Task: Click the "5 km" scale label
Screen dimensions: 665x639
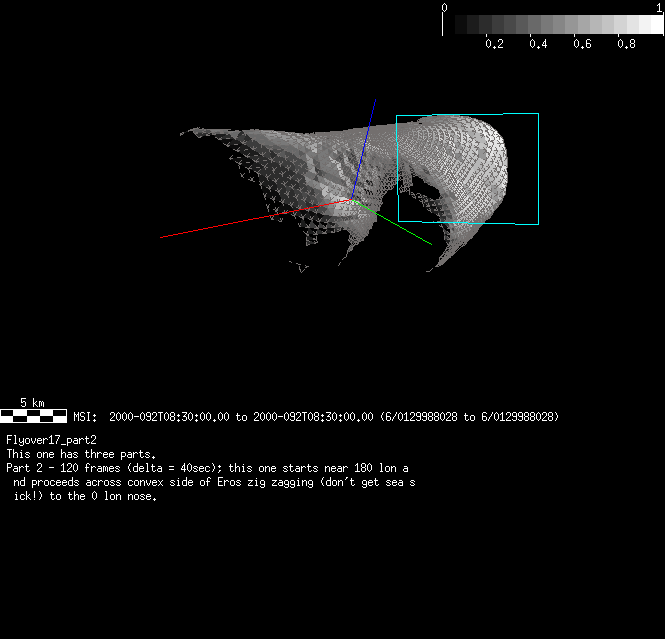Action: click(32, 402)
